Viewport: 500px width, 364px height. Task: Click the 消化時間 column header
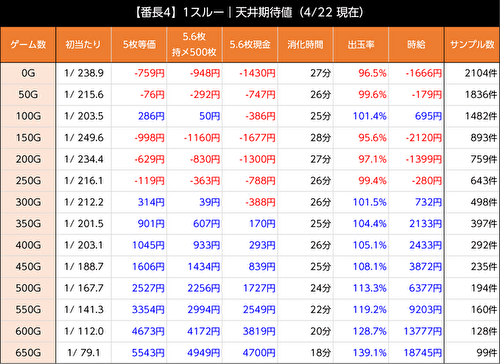coord(305,45)
